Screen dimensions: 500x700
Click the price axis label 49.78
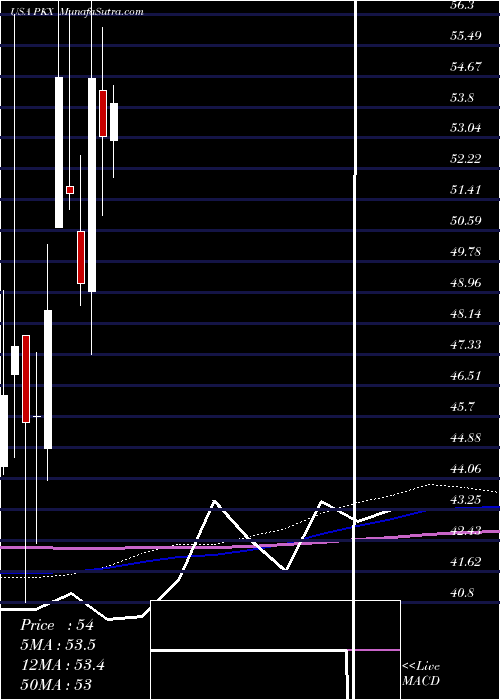tap(466, 252)
